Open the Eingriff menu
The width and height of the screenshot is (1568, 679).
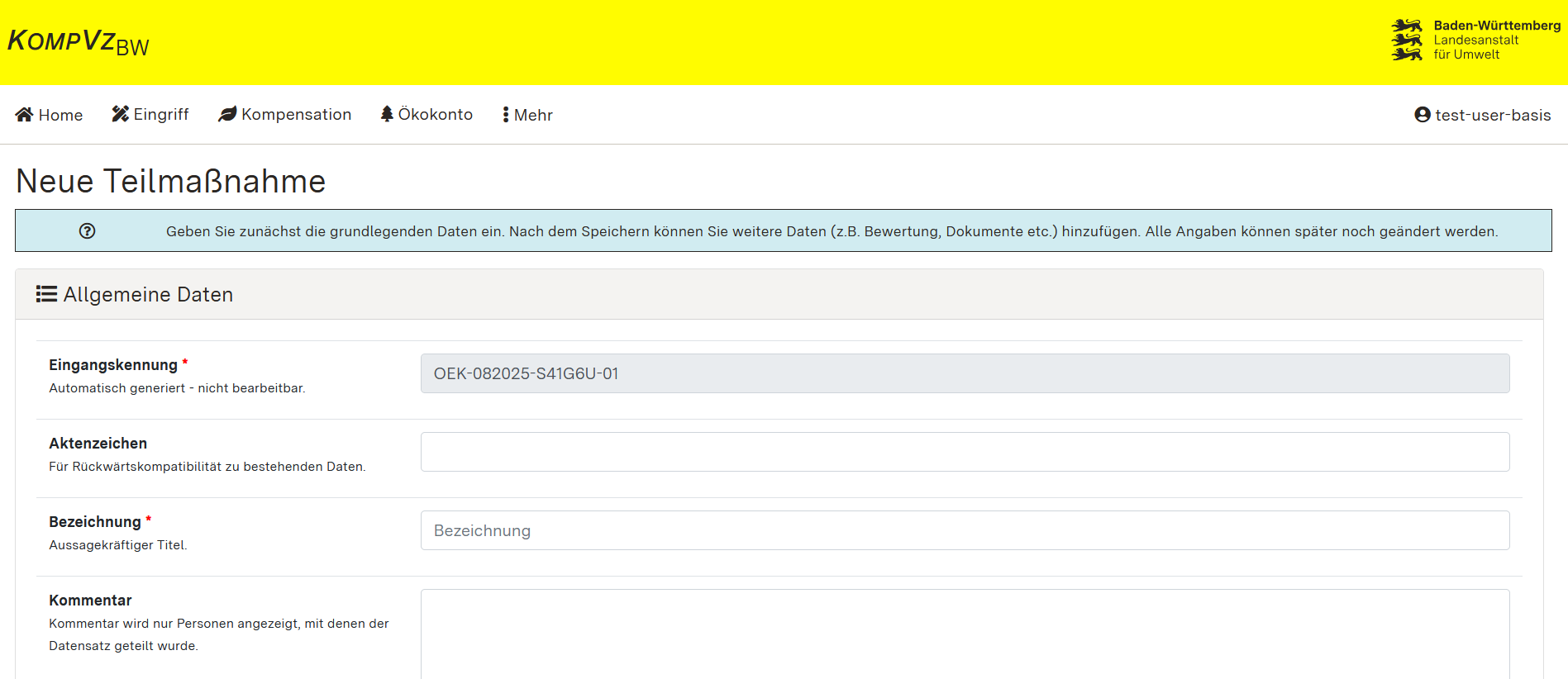(161, 114)
